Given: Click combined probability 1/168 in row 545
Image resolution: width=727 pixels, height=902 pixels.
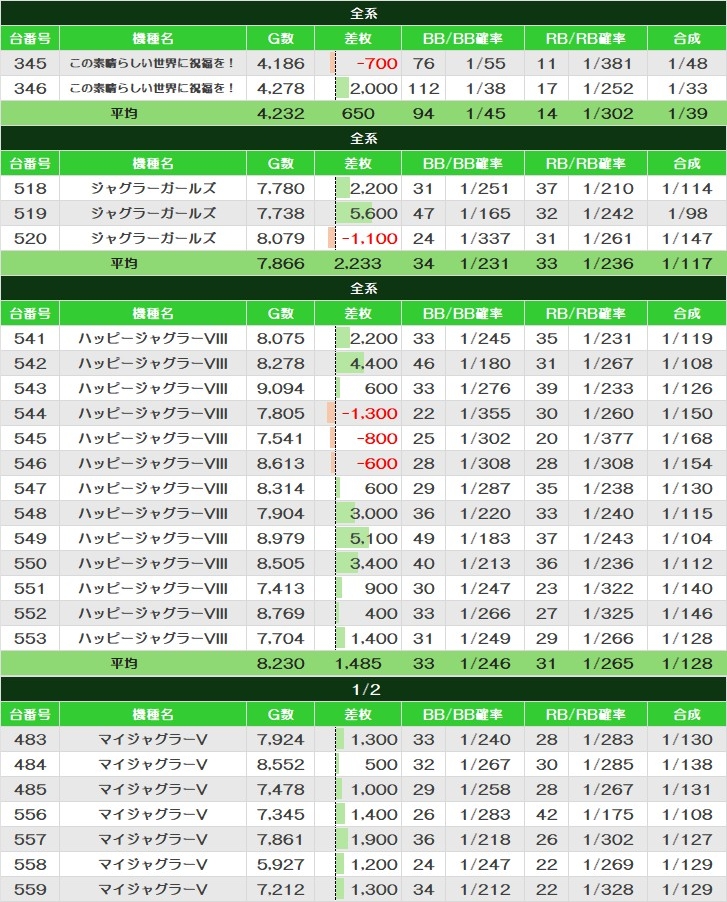Looking at the screenshot, I should (x=687, y=439).
